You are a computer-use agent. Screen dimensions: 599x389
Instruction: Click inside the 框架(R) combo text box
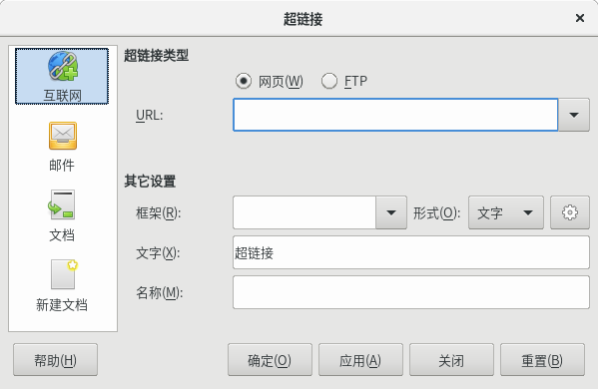tap(304, 213)
